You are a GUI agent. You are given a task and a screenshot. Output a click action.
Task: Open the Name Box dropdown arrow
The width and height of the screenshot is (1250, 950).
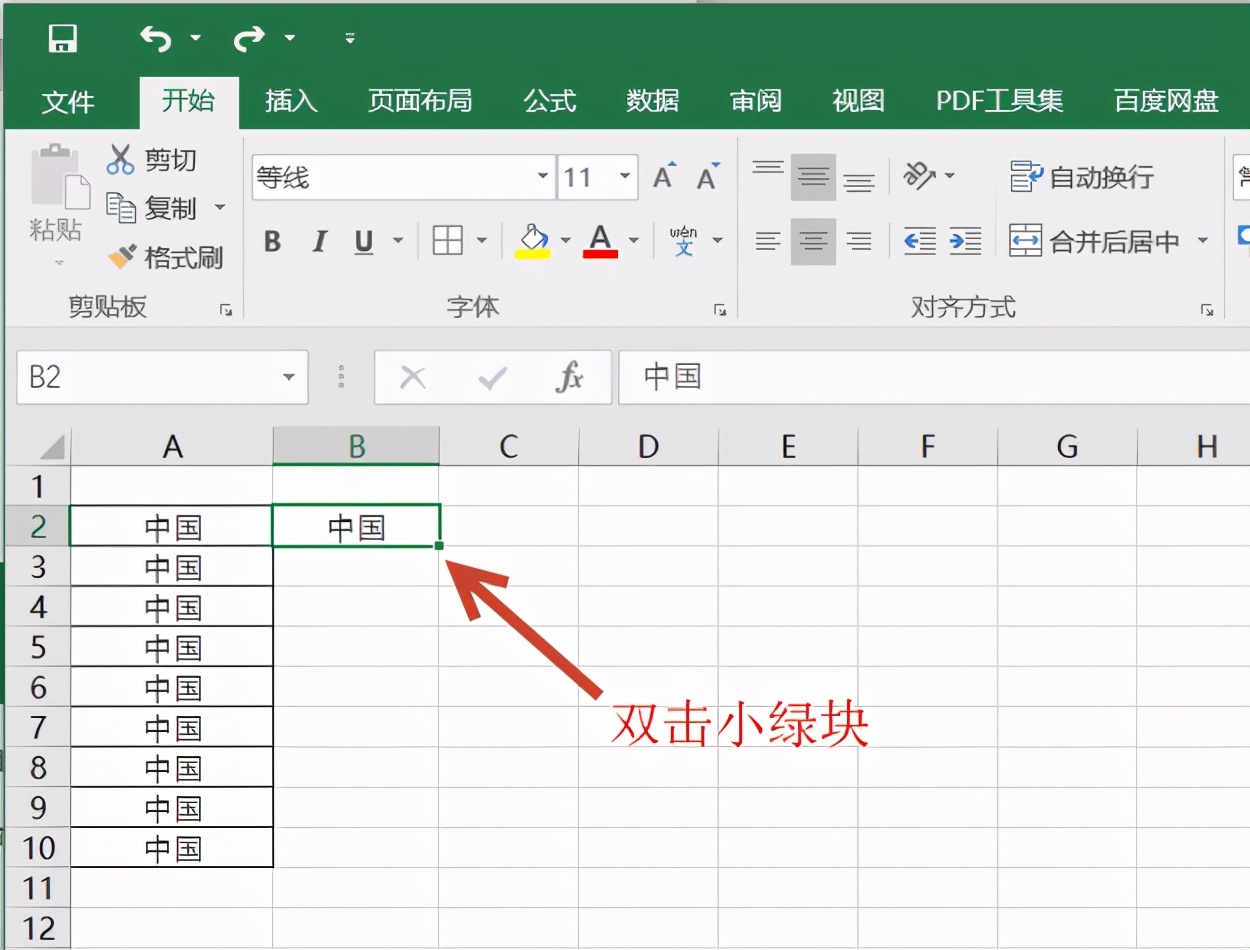pos(289,377)
